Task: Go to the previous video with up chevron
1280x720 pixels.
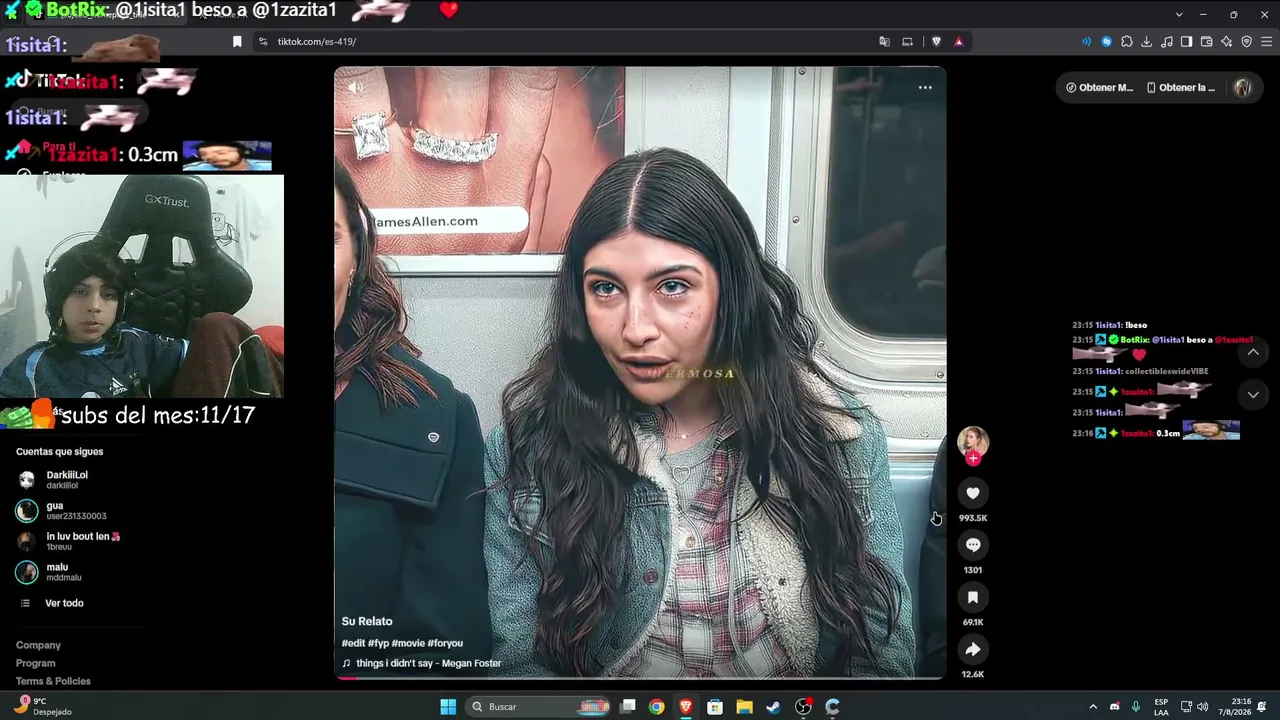Action: (x=1253, y=352)
